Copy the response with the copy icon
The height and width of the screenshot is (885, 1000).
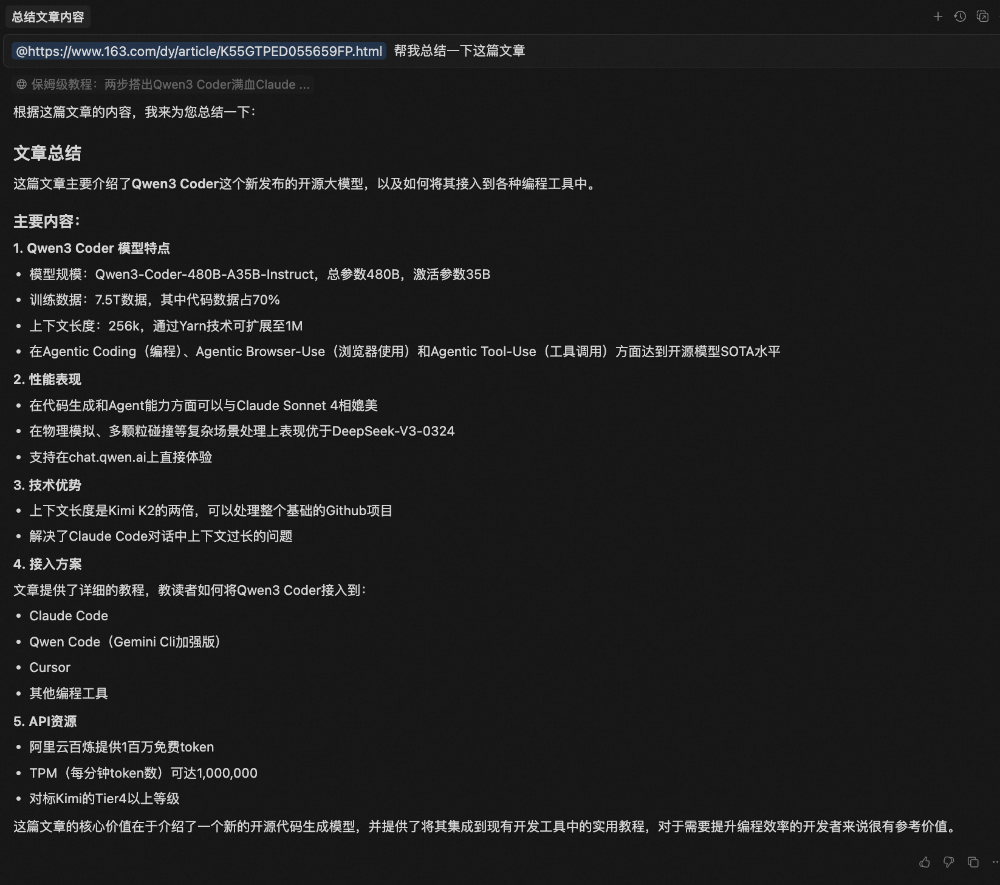(x=973, y=862)
